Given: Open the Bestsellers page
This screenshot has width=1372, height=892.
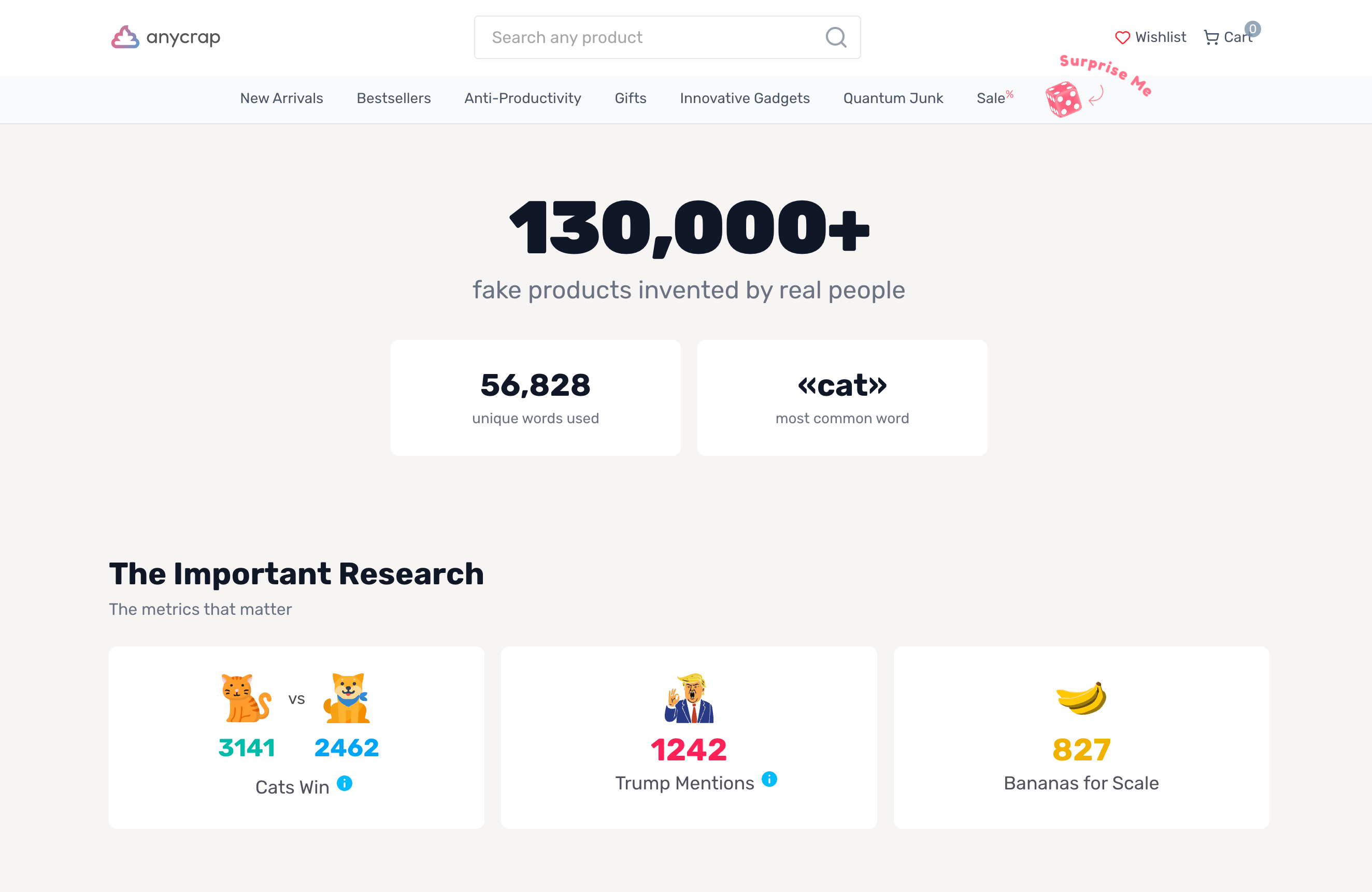Looking at the screenshot, I should pyautogui.click(x=393, y=98).
